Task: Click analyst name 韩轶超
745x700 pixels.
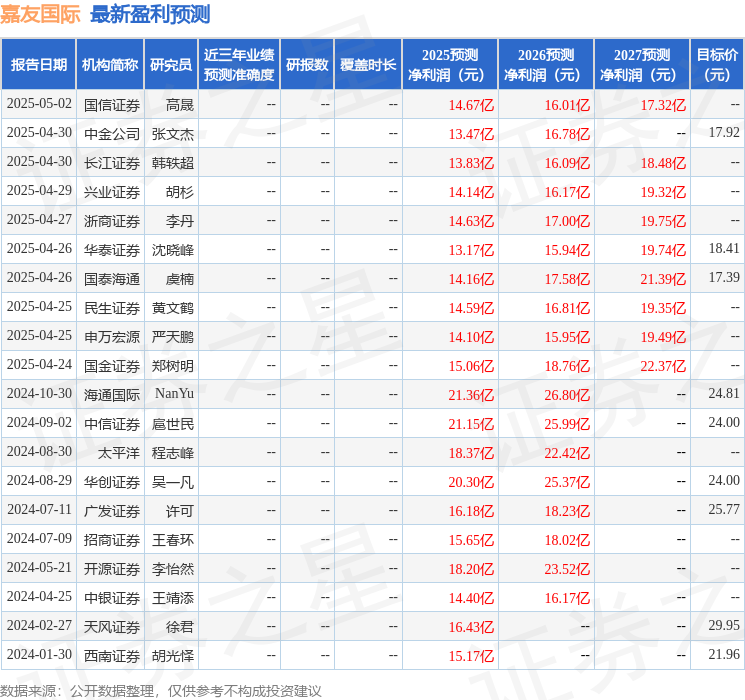Action: [172, 163]
